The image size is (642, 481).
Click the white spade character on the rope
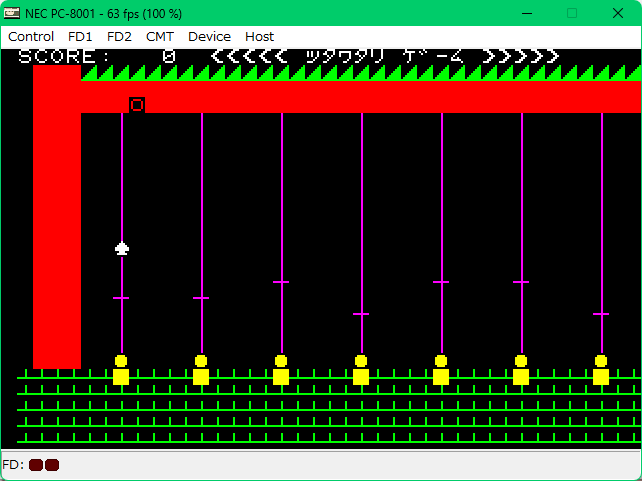pyautogui.click(x=122, y=248)
